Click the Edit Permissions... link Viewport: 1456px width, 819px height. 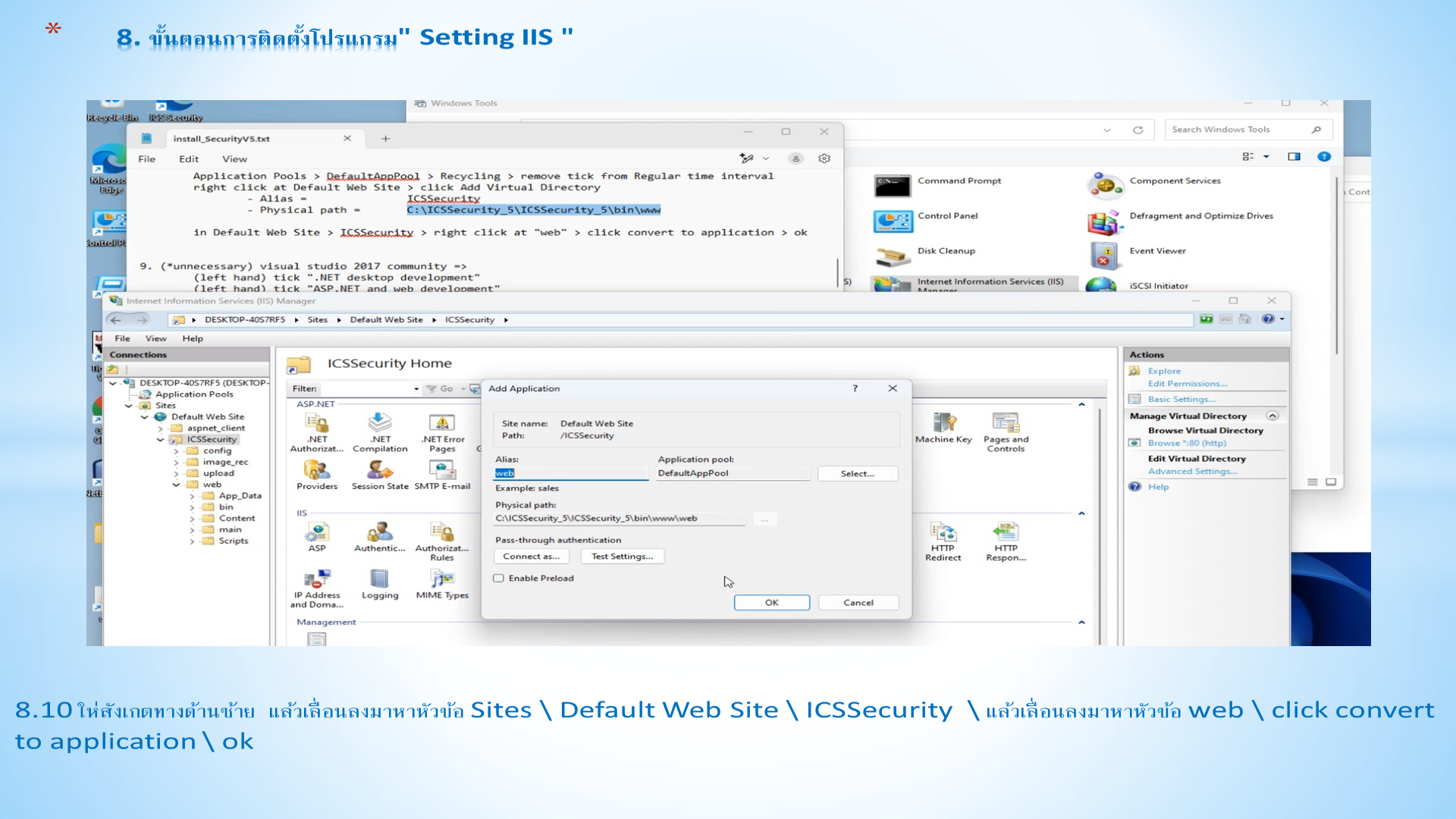point(1188,384)
